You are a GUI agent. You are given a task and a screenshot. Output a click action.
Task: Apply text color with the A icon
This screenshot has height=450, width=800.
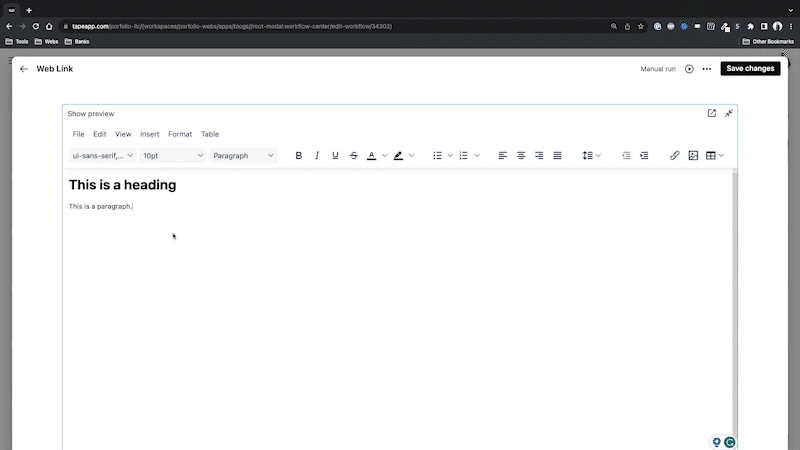pyautogui.click(x=371, y=156)
